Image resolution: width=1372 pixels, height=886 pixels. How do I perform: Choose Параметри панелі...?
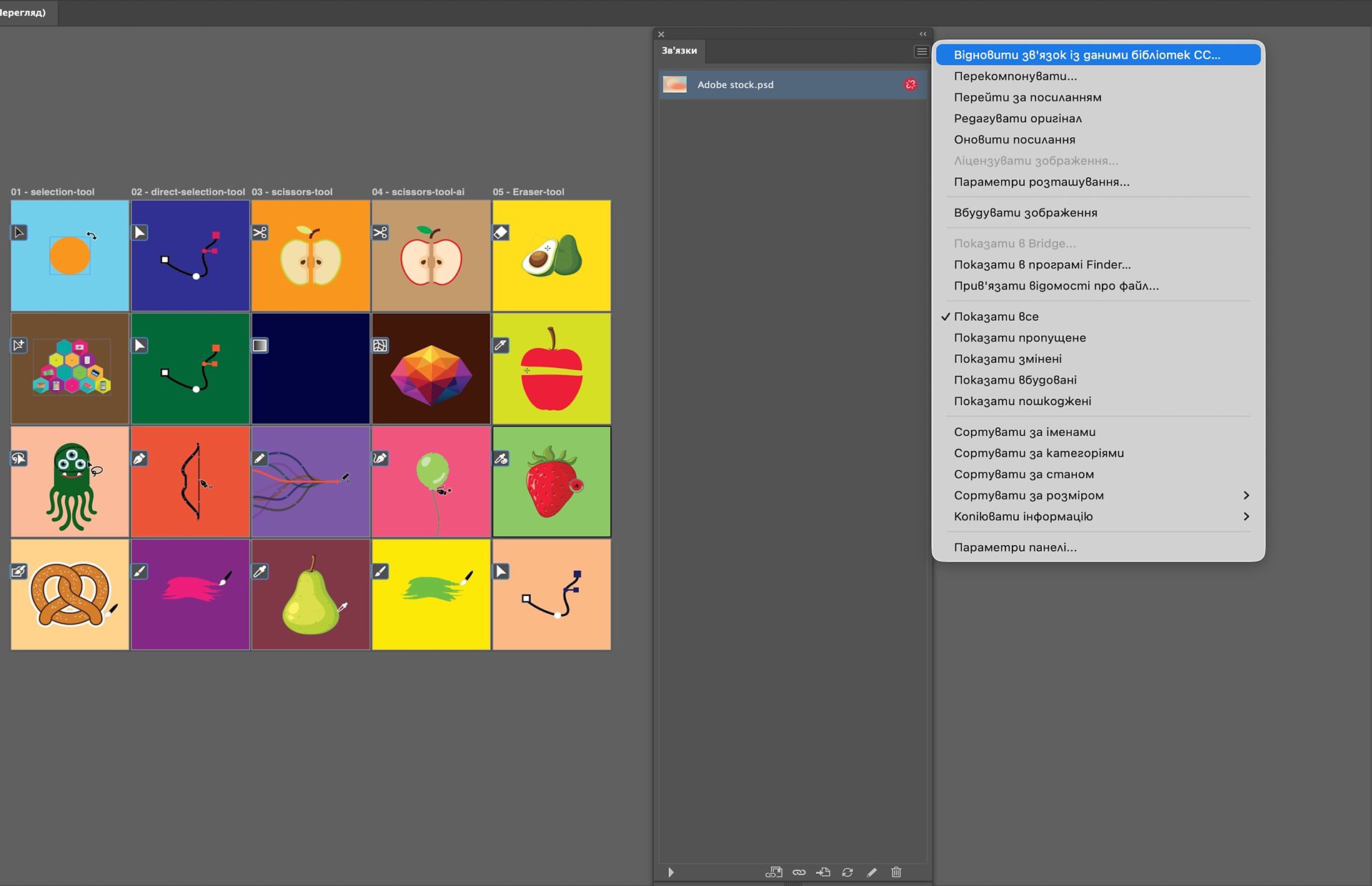[x=1098, y=547]
